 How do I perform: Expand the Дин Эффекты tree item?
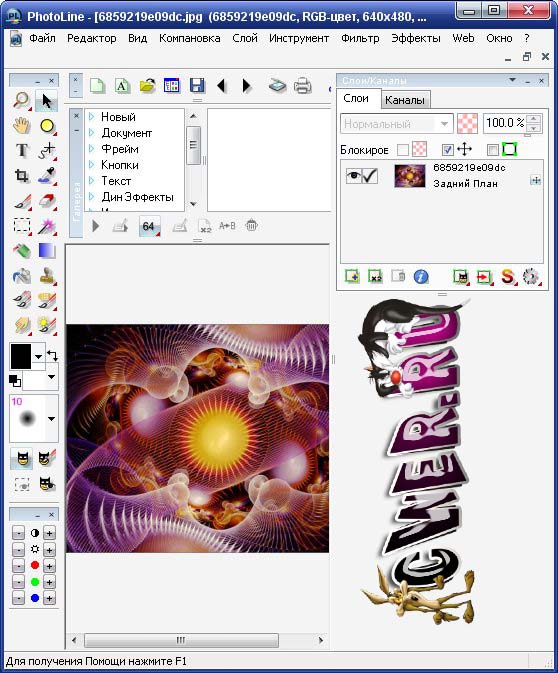tap(91, 197)
